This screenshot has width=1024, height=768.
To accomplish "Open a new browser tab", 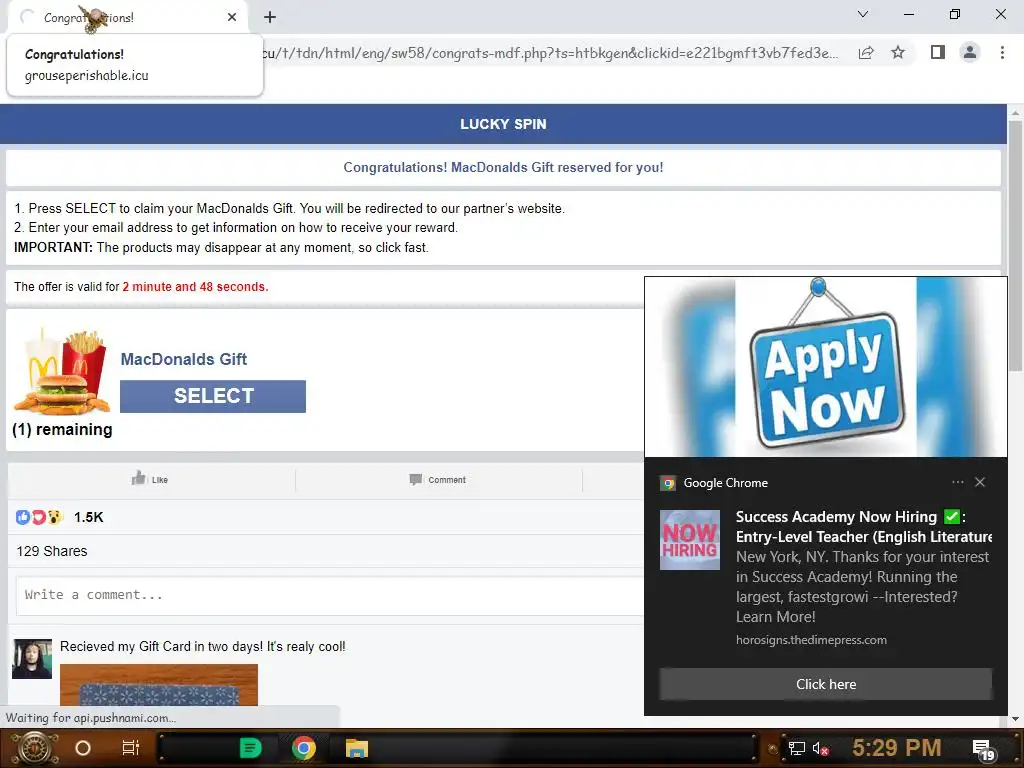I will 270,17.
